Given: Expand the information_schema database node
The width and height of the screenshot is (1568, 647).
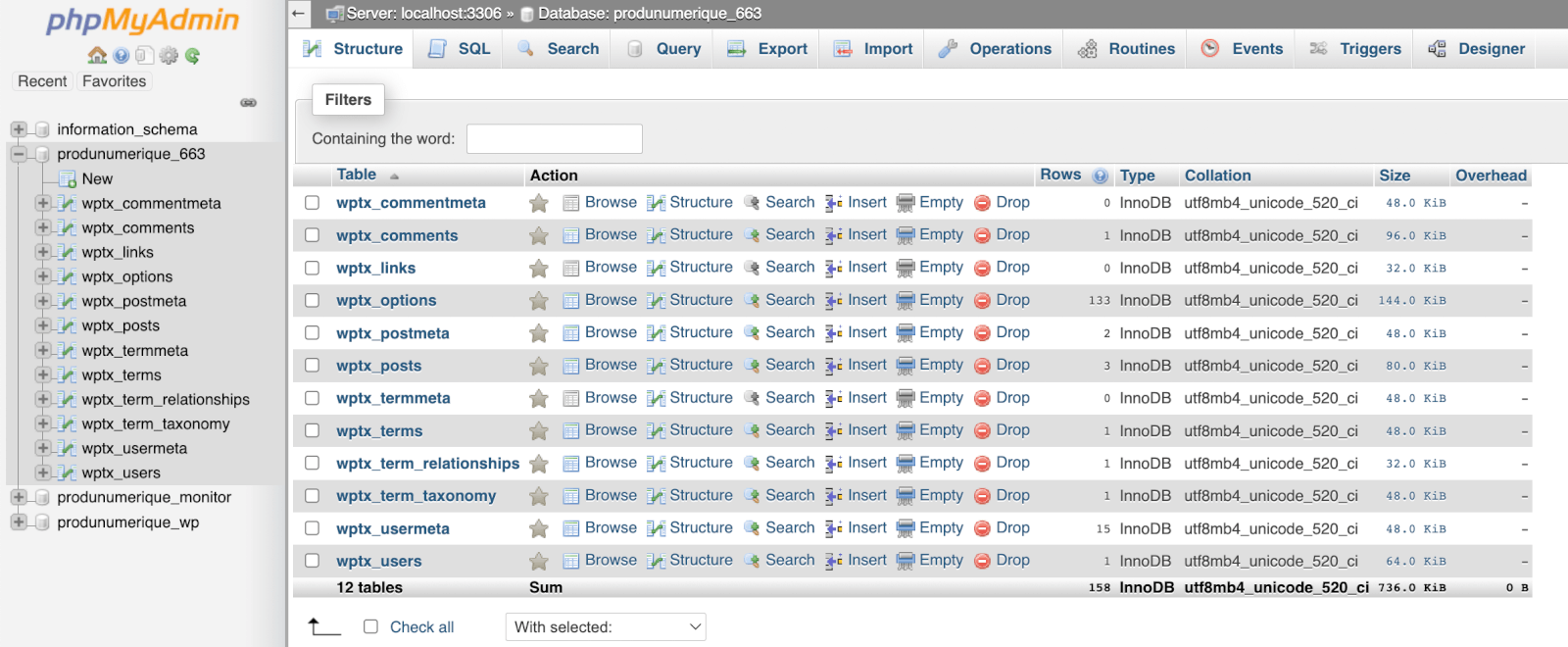Looking at the screenshot, I should [19, 129].
